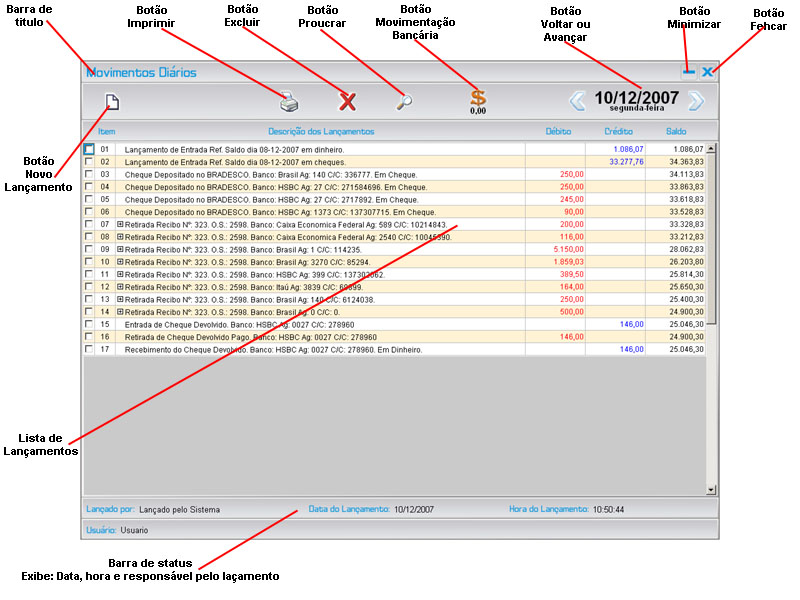Viewport: 800px width, 600px height.
Task: Expand the Retirada Recibo row 10
Action: click(x=120, y=262)
